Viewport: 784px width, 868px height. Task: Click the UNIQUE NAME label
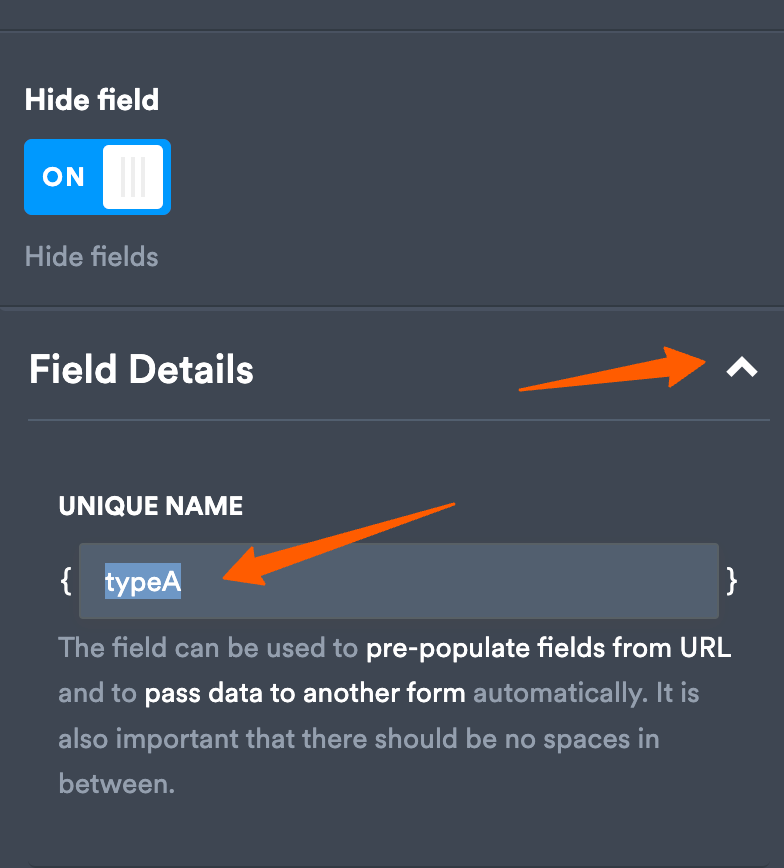click(150, 506)
